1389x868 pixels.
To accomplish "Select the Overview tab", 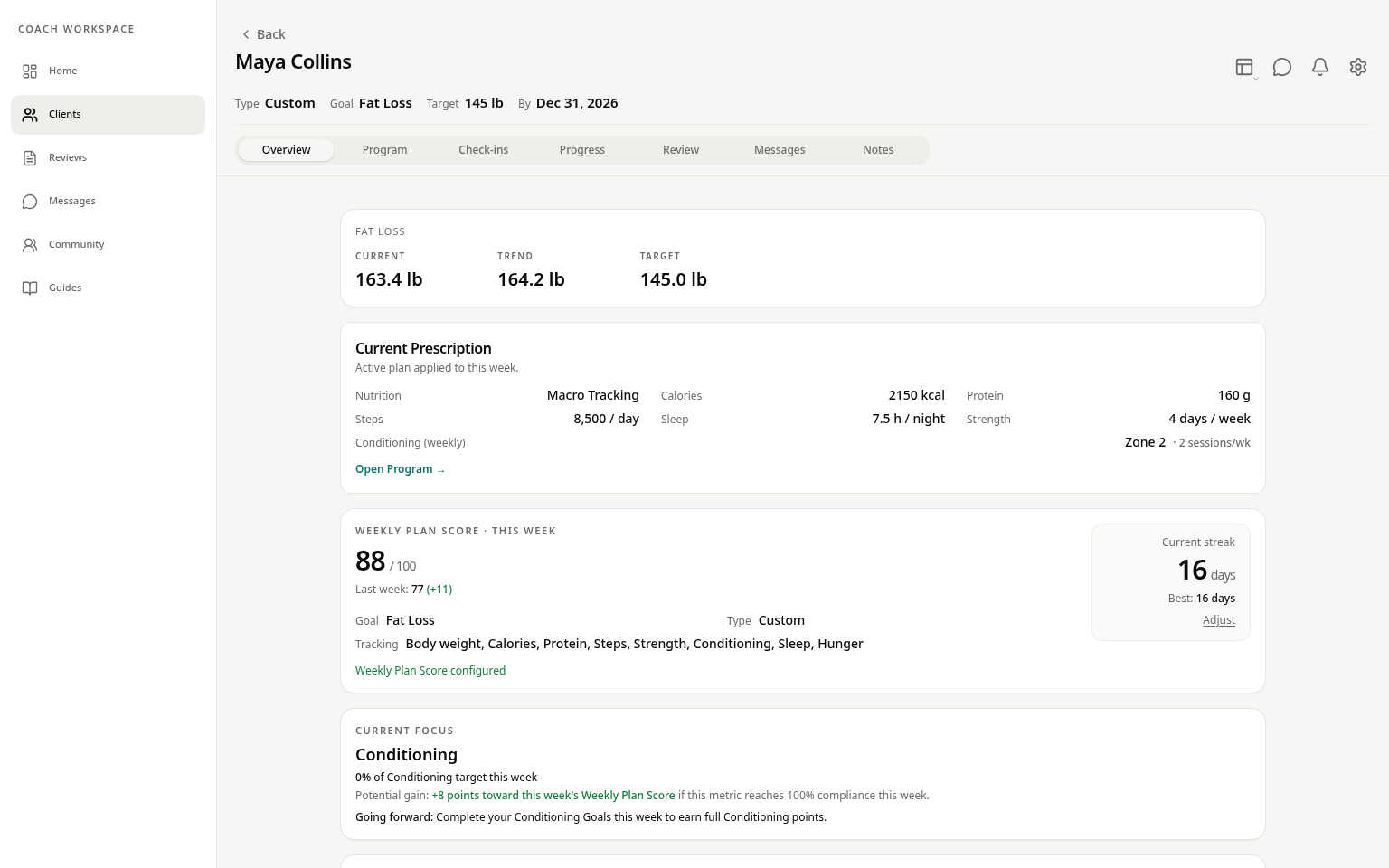I will (286, 150).
